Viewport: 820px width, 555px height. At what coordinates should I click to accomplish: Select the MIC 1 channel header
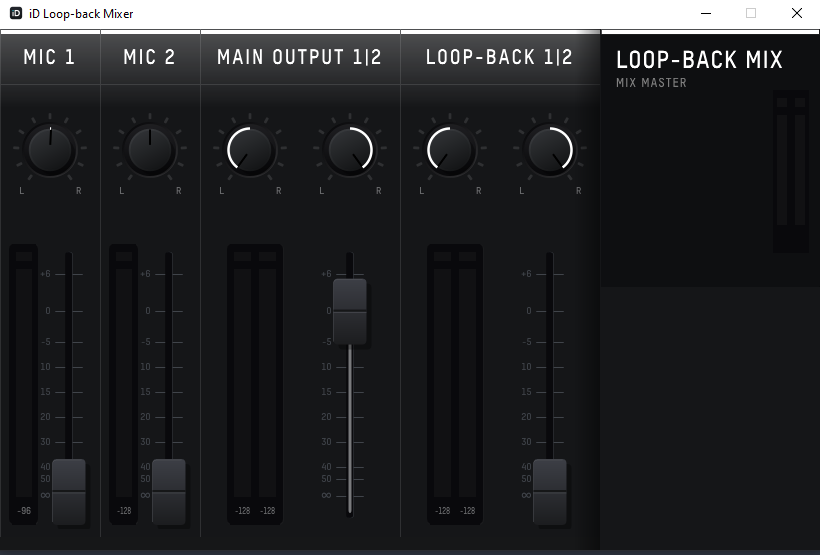point(50,57)
